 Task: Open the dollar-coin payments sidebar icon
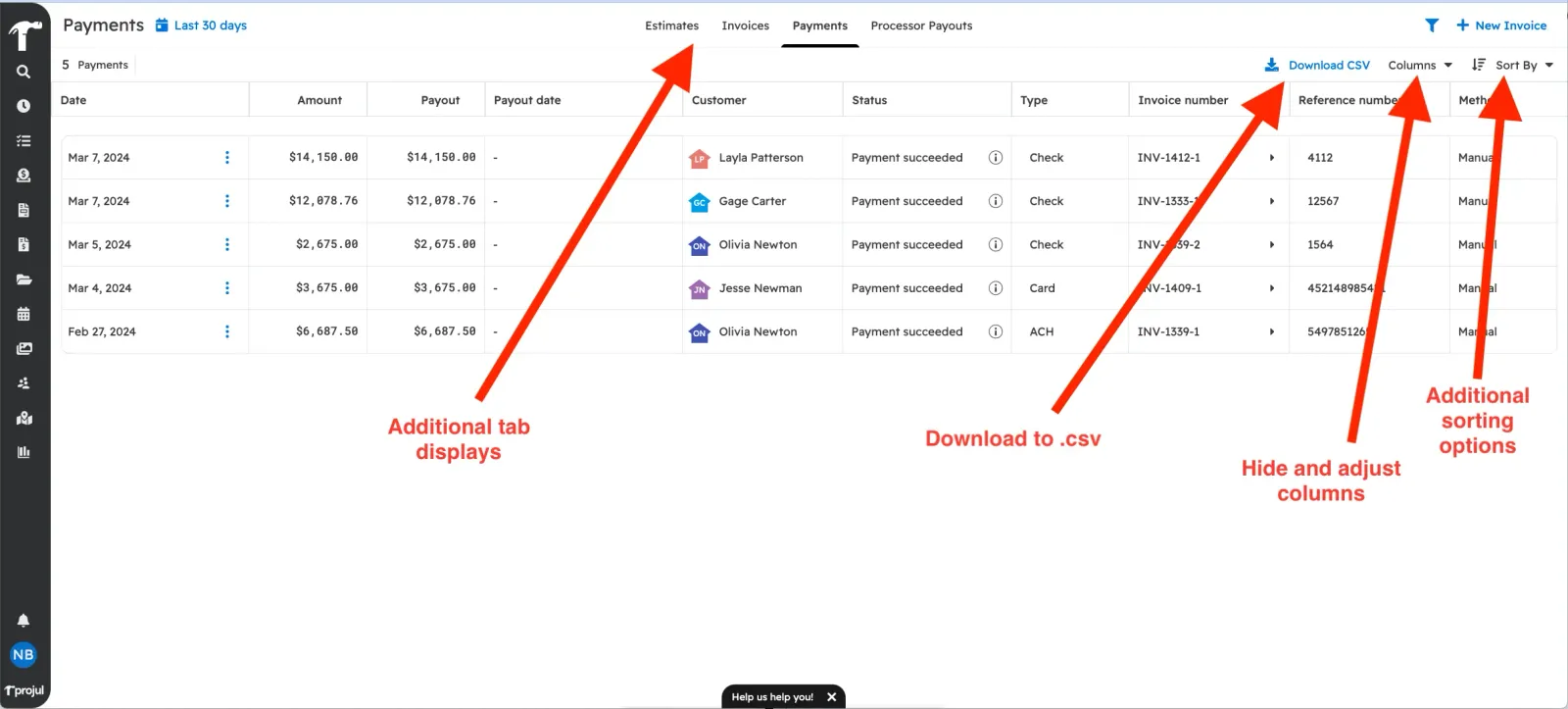point(24,176)
